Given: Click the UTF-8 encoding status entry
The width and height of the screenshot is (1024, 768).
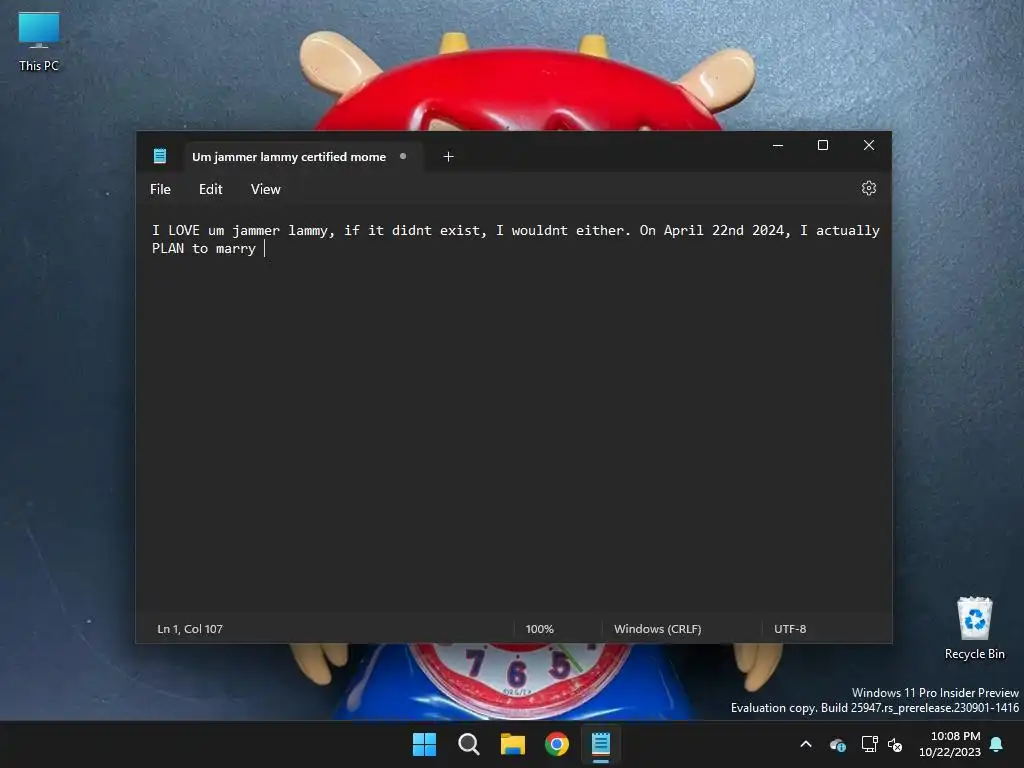Looking at the screenshot, I should (790, 629).
